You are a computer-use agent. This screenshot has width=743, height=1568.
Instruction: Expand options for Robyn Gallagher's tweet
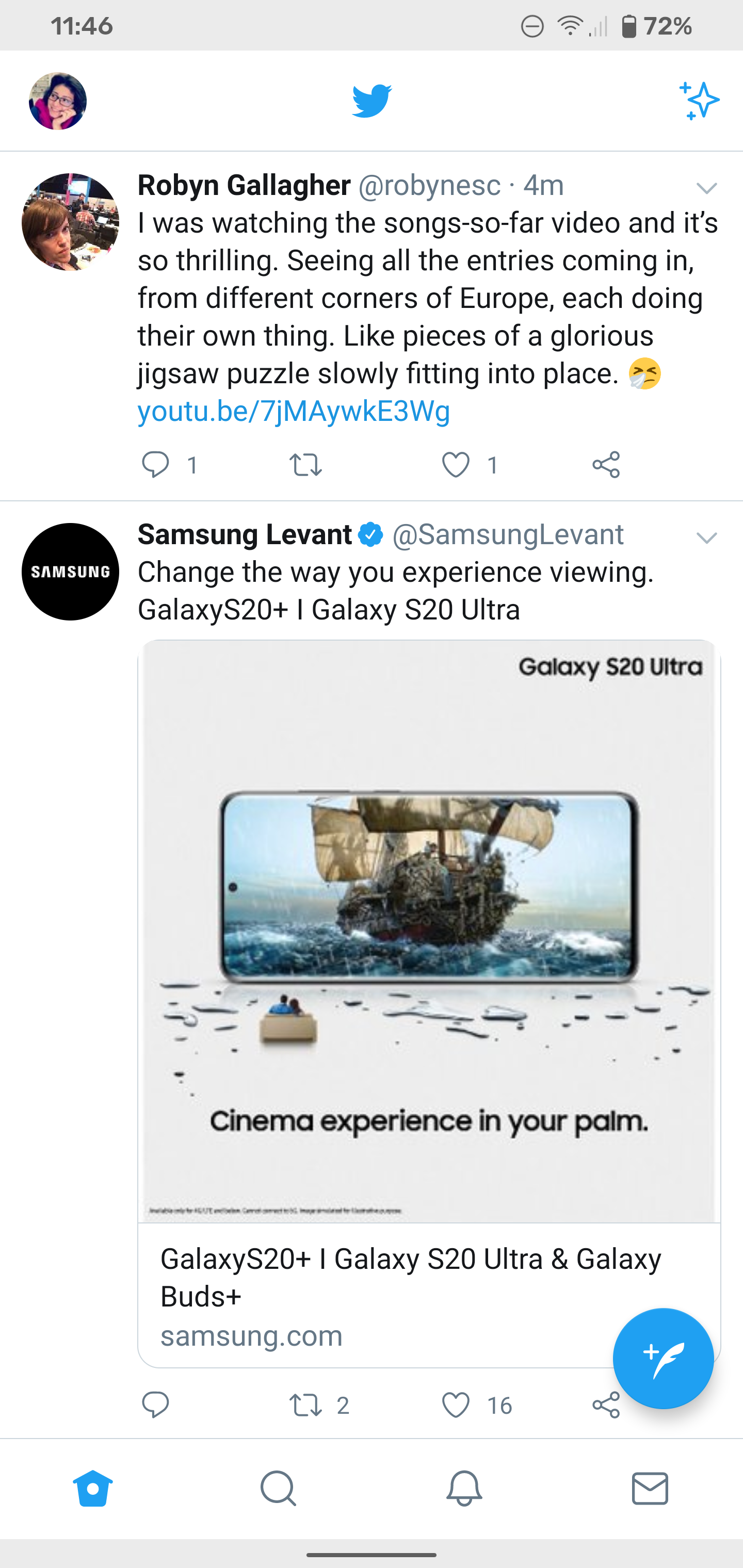click(706, 188)
